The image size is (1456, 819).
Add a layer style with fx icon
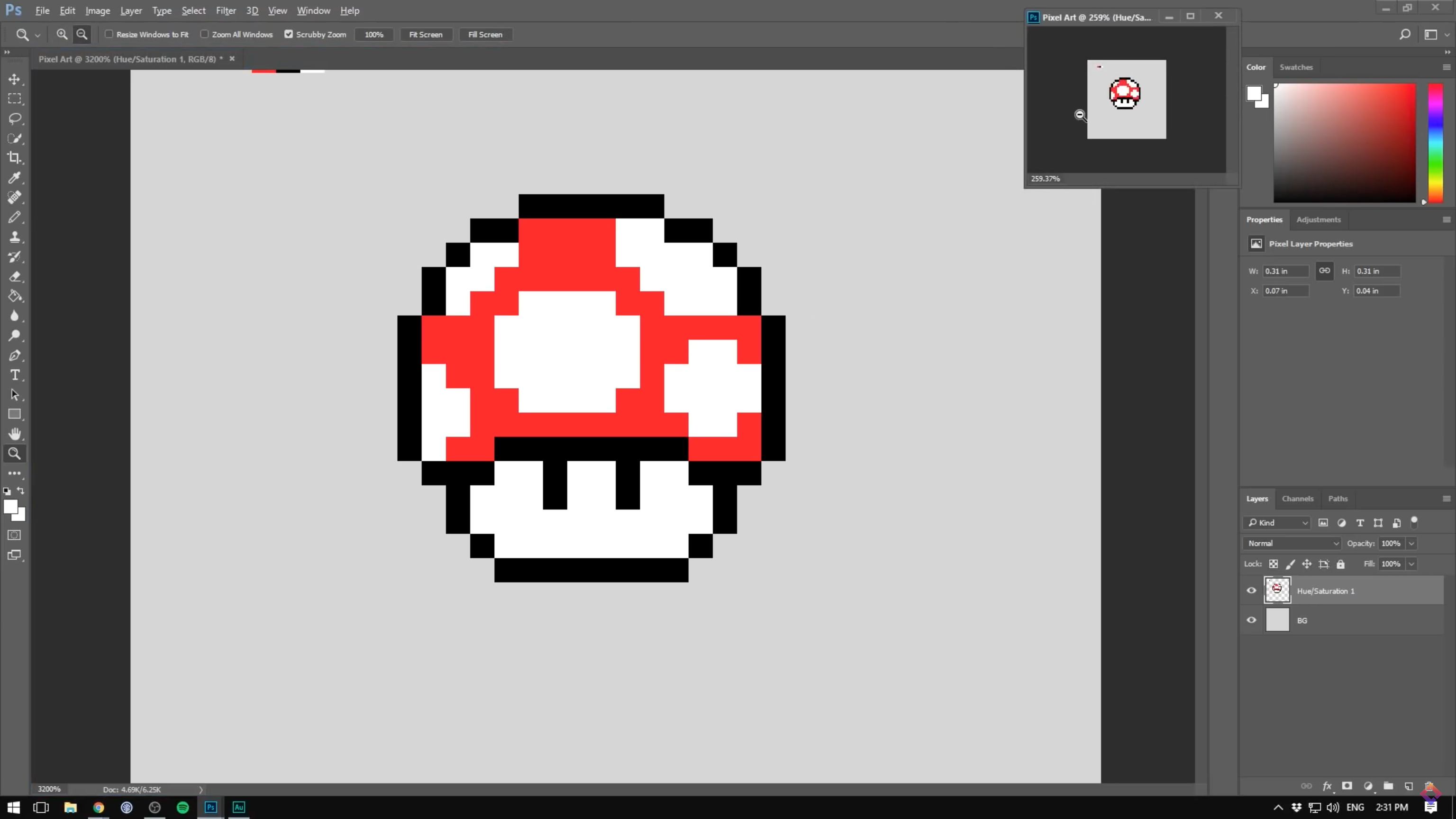pyautogui.click(x=1327, y=786)
